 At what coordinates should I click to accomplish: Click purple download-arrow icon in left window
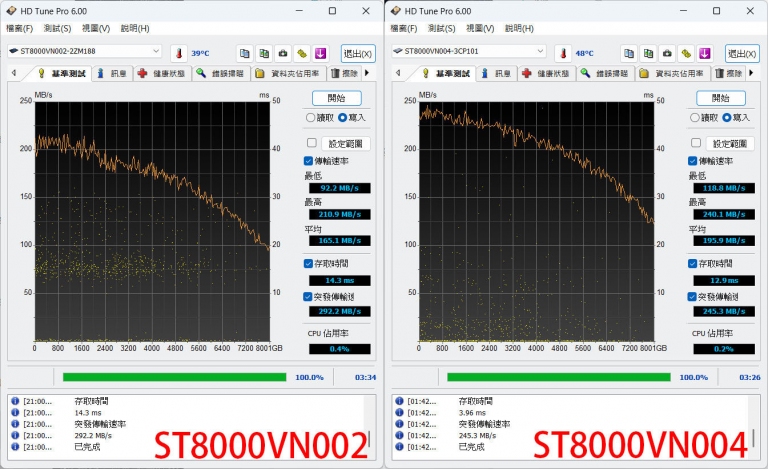(x=320, y=53)
